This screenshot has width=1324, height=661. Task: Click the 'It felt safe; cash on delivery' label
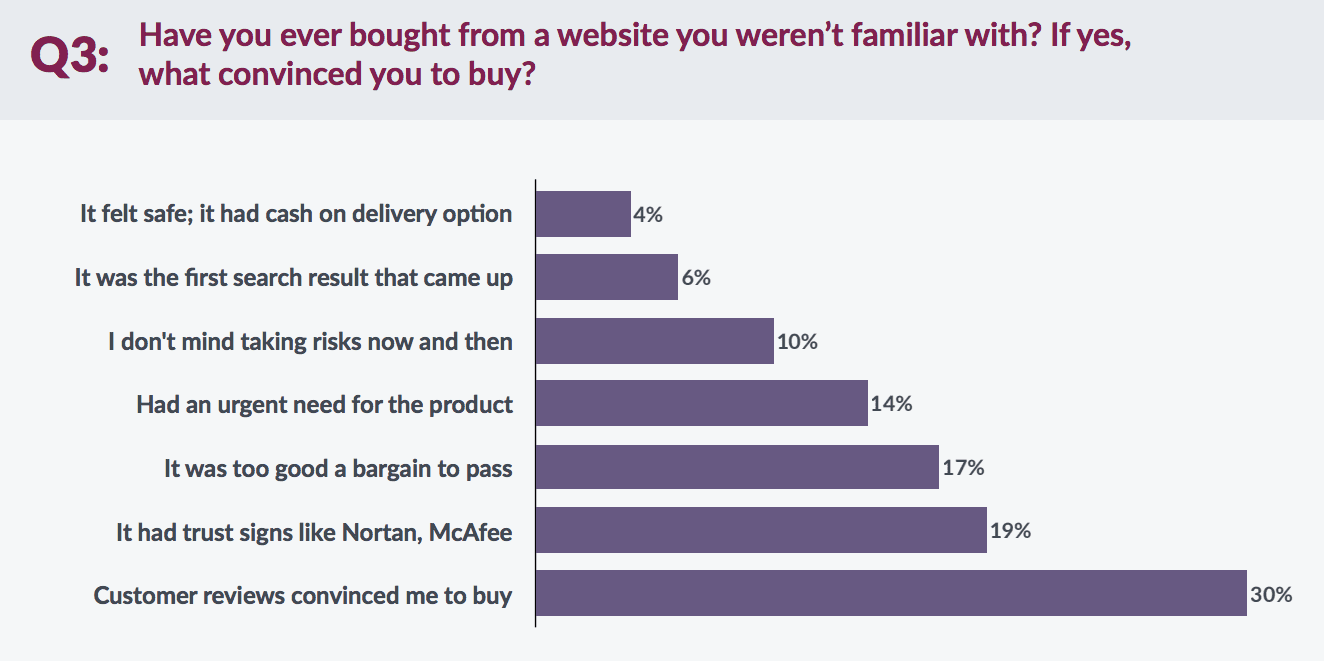point(296,214)
